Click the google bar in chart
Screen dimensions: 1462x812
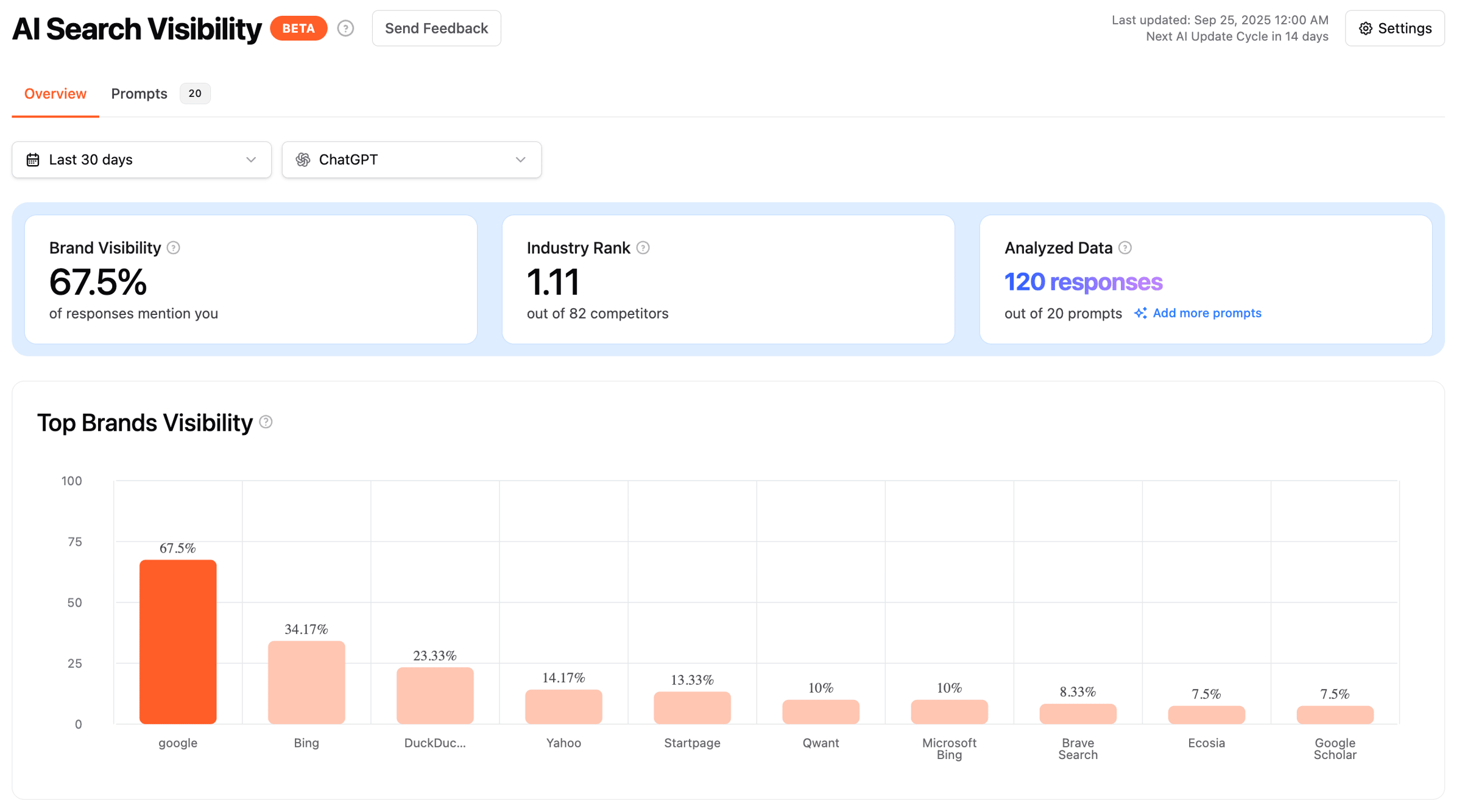178,641
